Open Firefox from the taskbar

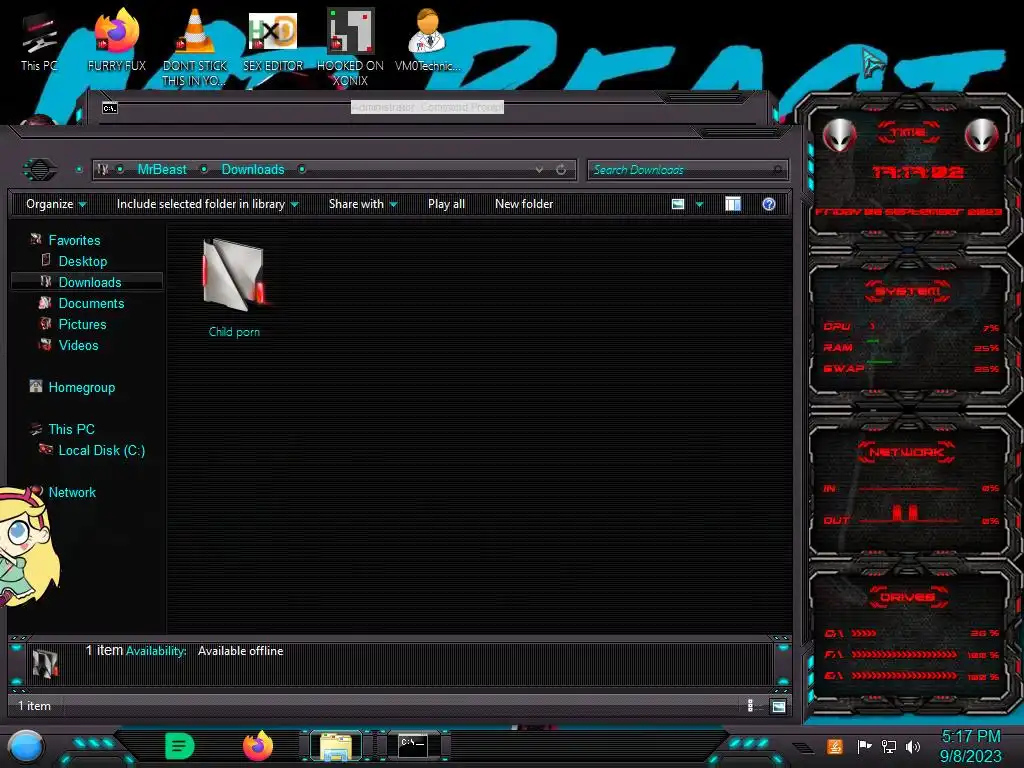258,746
